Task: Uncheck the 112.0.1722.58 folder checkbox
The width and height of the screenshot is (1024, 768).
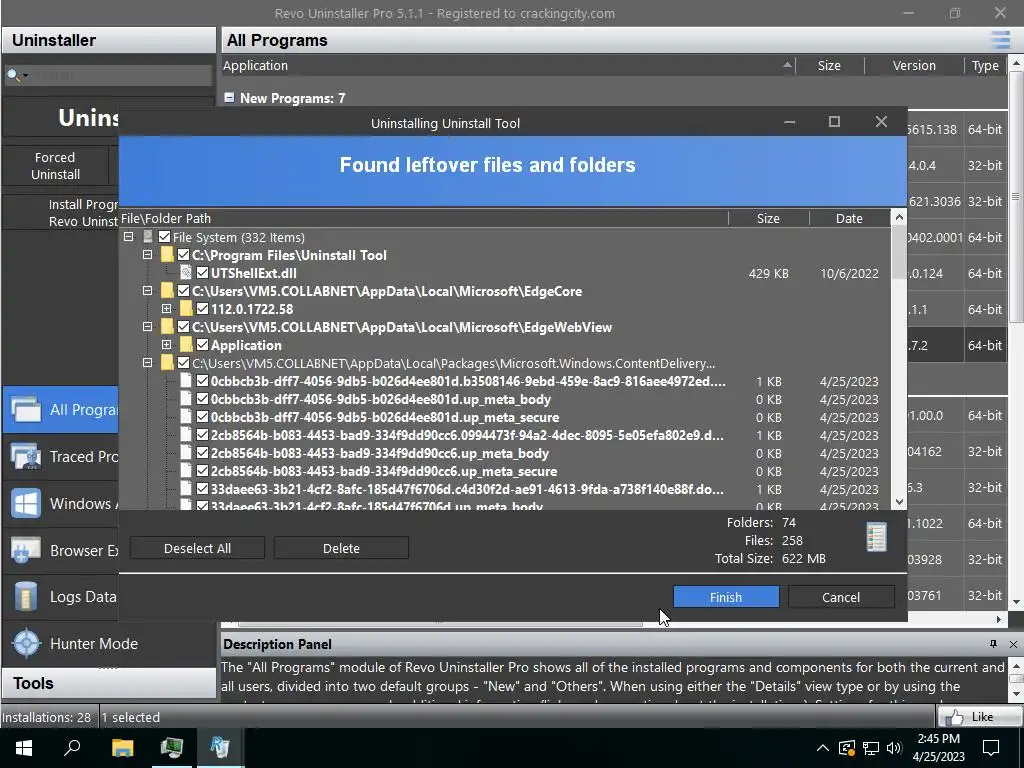Action: click(x=202, y=309)
